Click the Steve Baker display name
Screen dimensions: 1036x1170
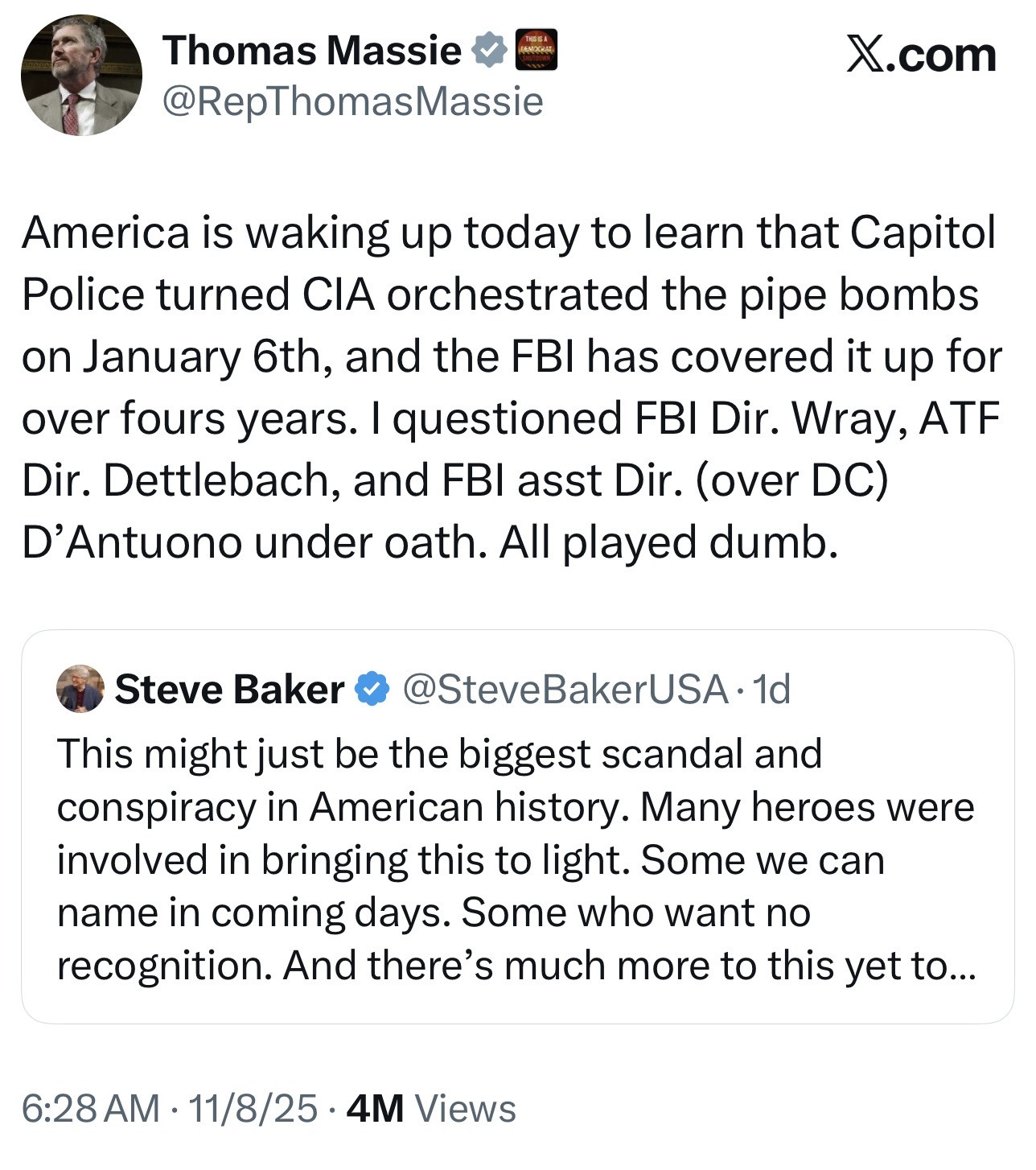point(229,690)
